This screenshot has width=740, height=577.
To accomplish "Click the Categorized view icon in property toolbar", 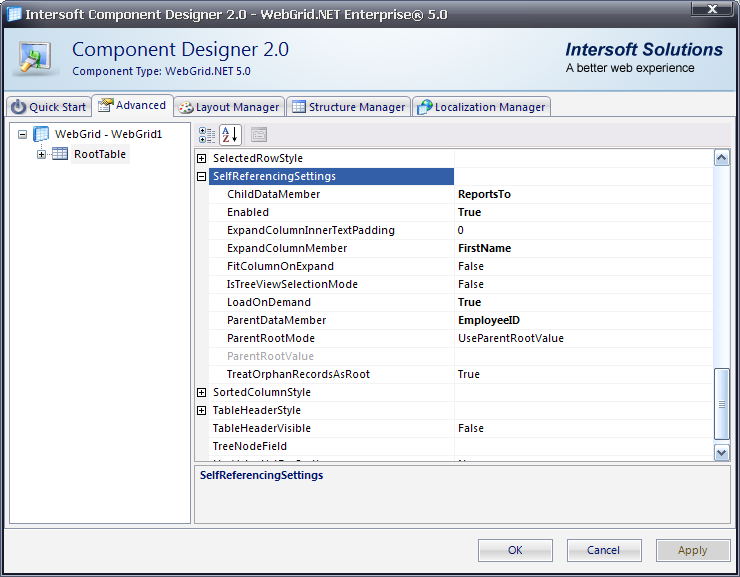I will tap(207, 135).
